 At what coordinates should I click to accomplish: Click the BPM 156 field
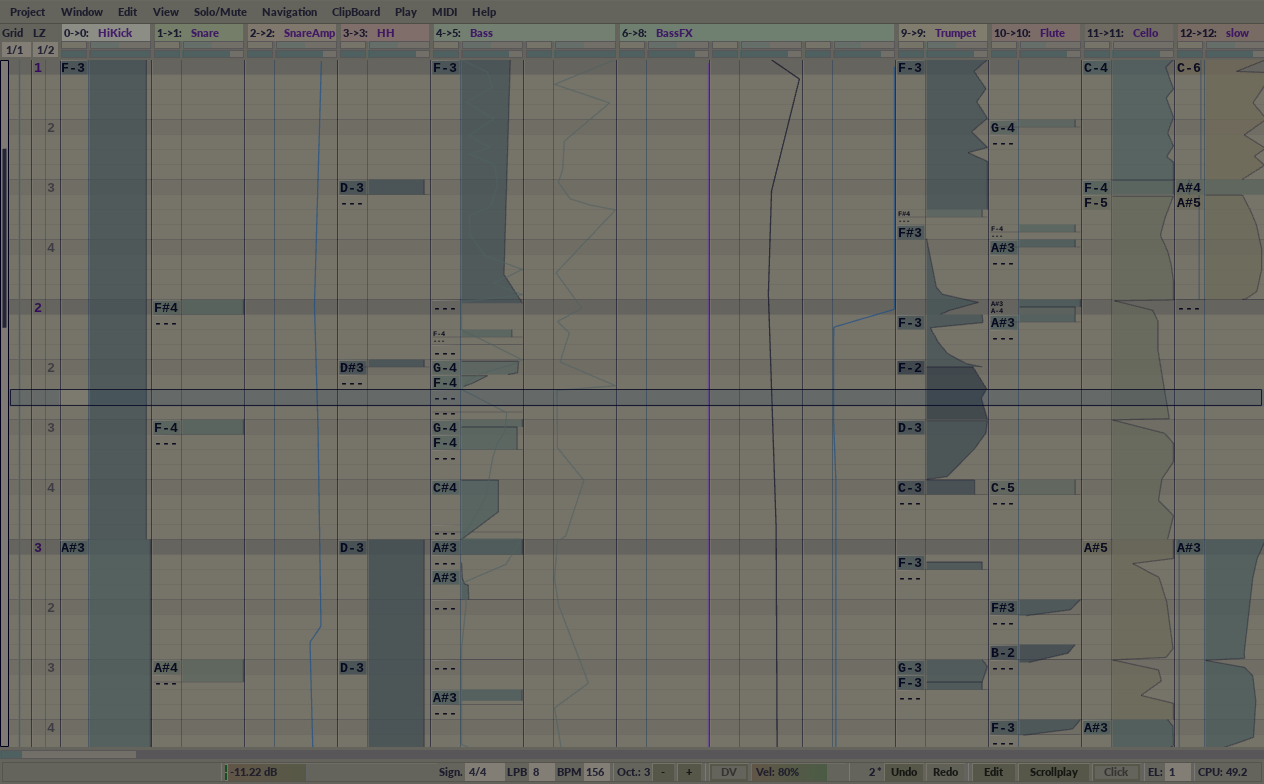tap(595, 772)
